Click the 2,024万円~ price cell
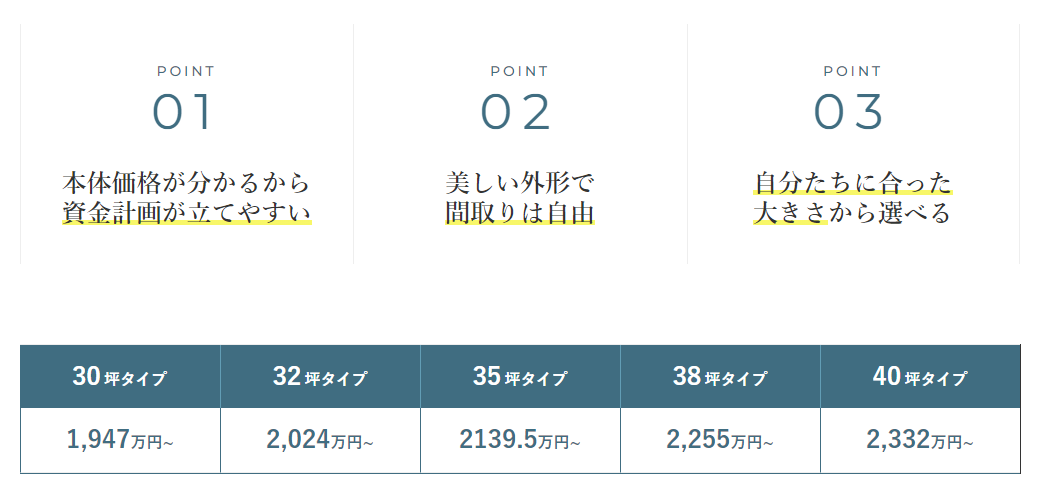The image size is (1037, 491). point(320,440)
